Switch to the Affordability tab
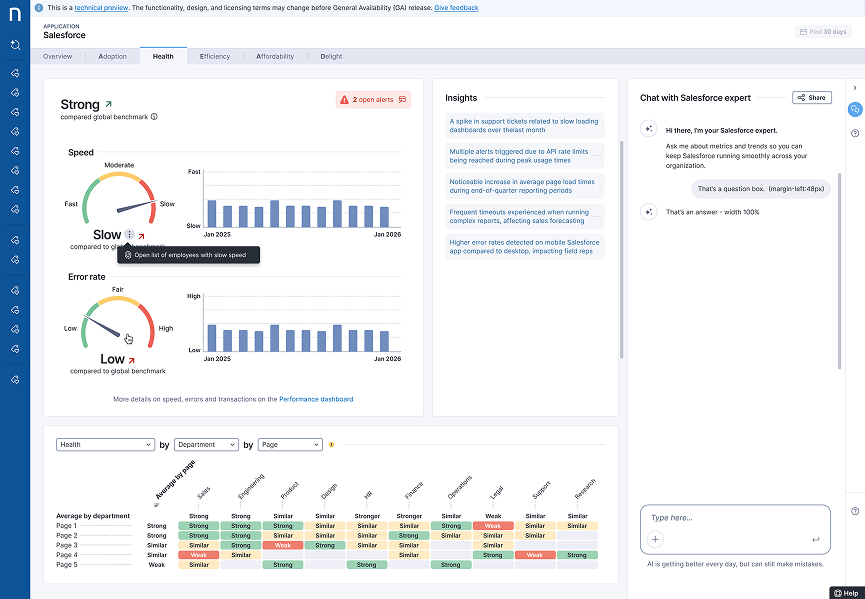Image resolution: width=865 pixels, height=599 pixels. 275,56
